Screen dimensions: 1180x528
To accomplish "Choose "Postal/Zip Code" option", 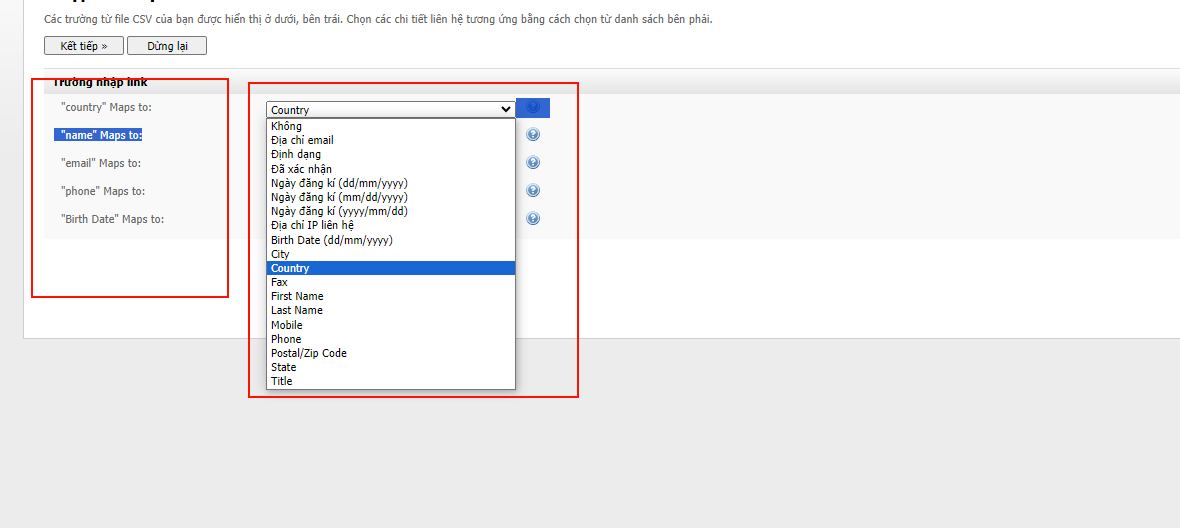I will click(308, 353).
